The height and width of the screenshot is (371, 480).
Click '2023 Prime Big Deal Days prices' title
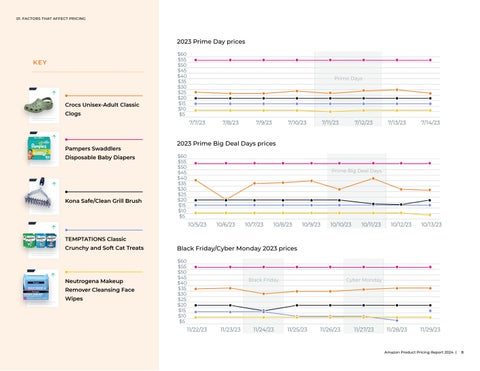(226, 144)
